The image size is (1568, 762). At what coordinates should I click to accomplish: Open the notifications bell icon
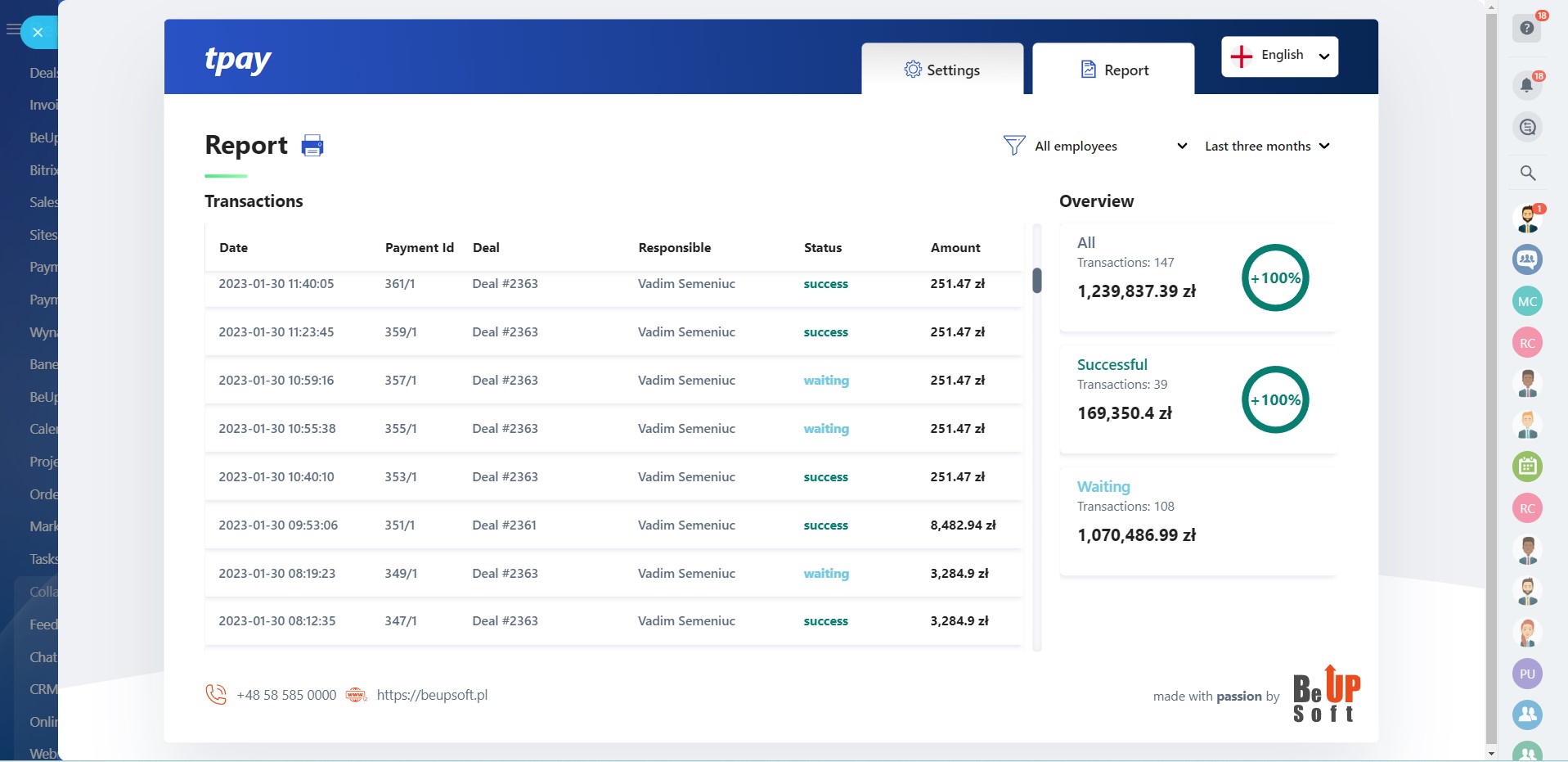pos(1526,85)
